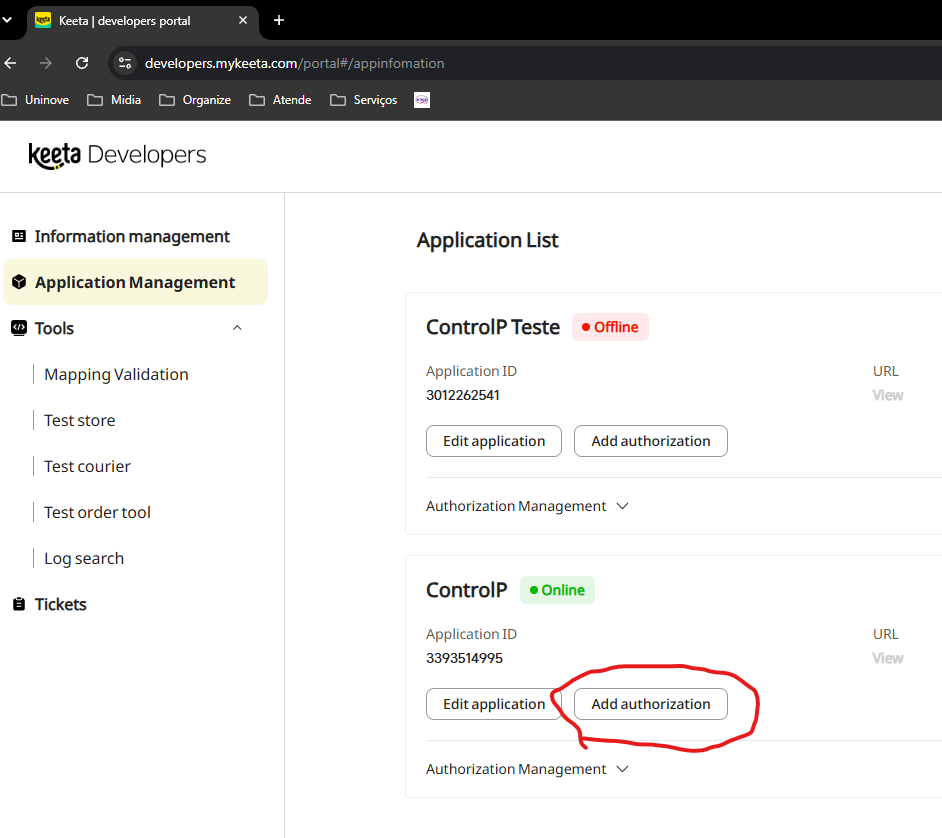The width and height of the screenshot is (942, 838).
Task: Click the bookmark icon after Serviços
Action: tap(422, 100)
